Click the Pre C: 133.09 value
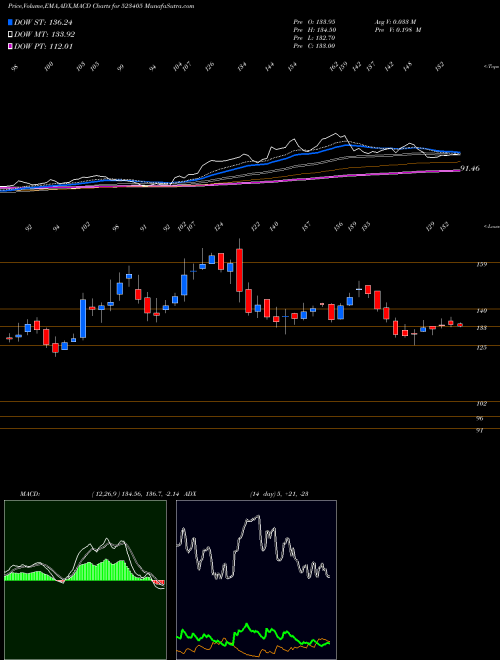Image resolution: width=500 pixels, height=660 pixels. tap(314, 46)
